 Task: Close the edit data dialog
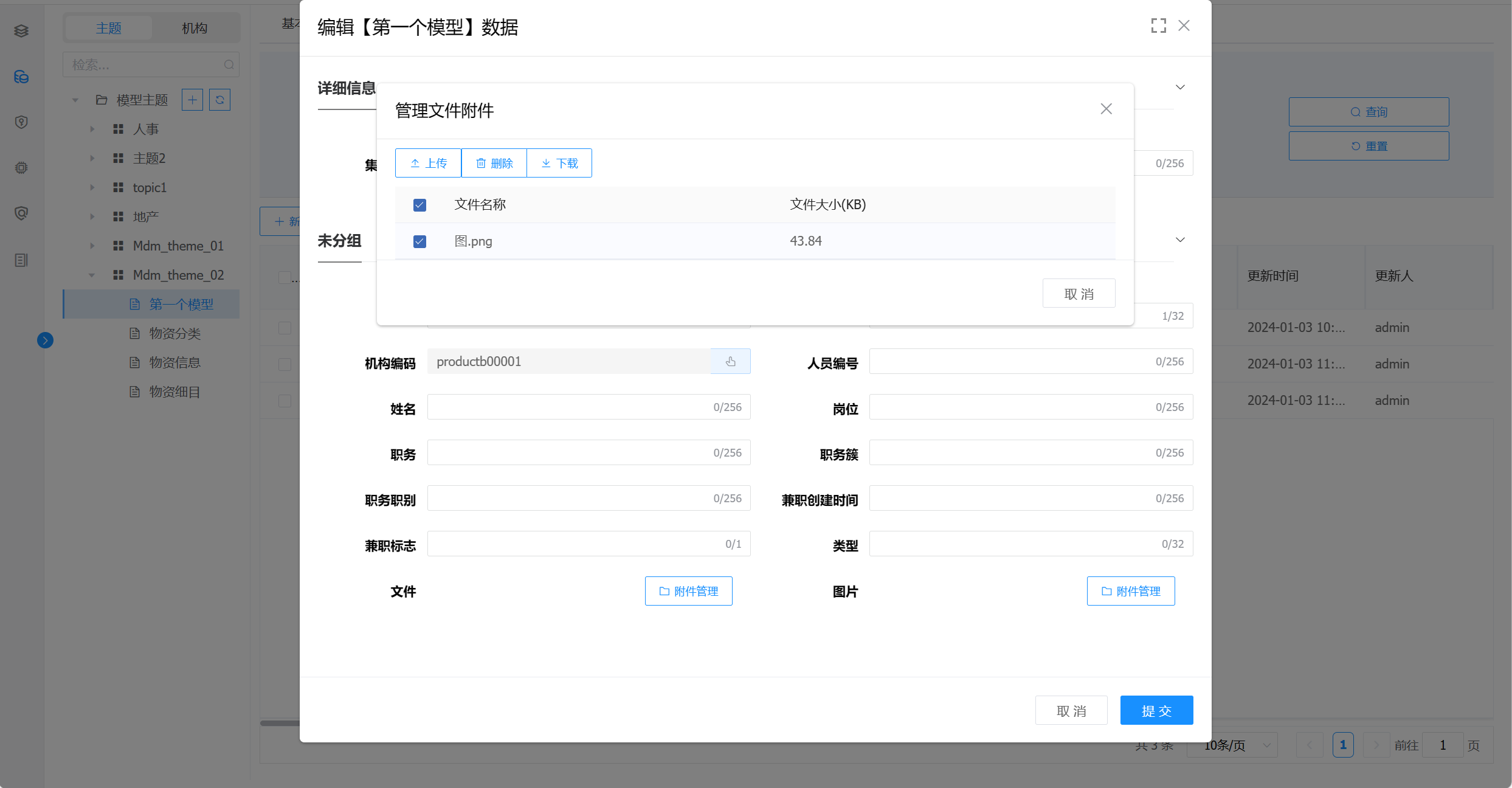click(x=1184, y=26)
